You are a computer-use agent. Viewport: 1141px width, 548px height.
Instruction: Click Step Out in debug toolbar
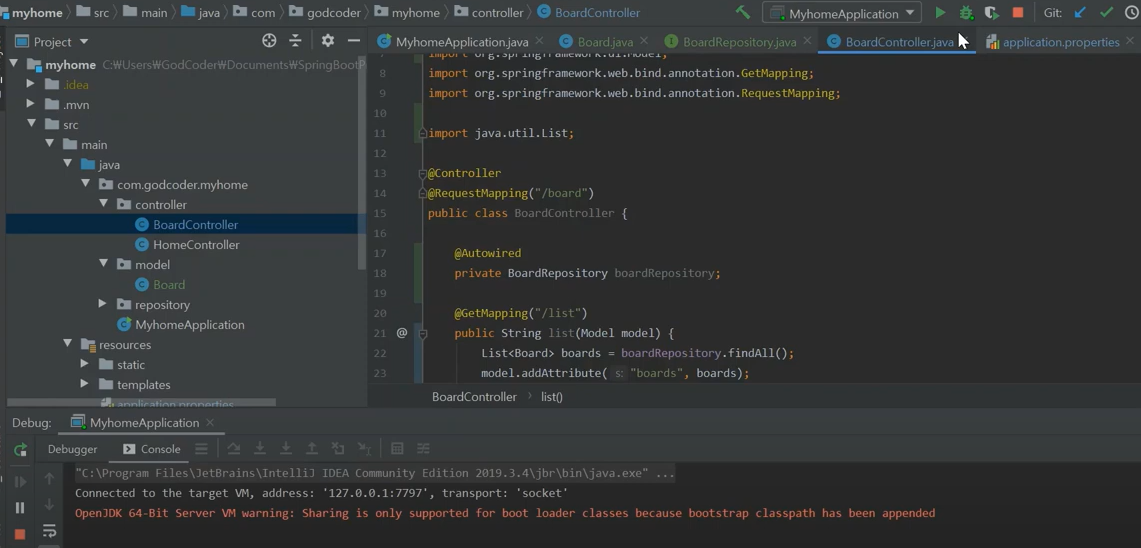[312, 448]
